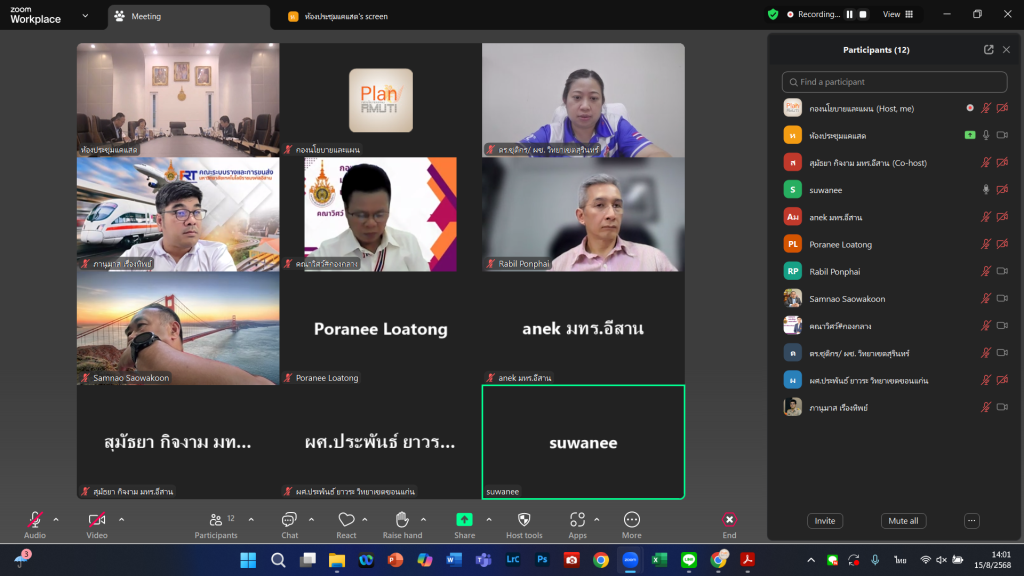
Task: Open the React emoji button
Action: coord(346,520)
